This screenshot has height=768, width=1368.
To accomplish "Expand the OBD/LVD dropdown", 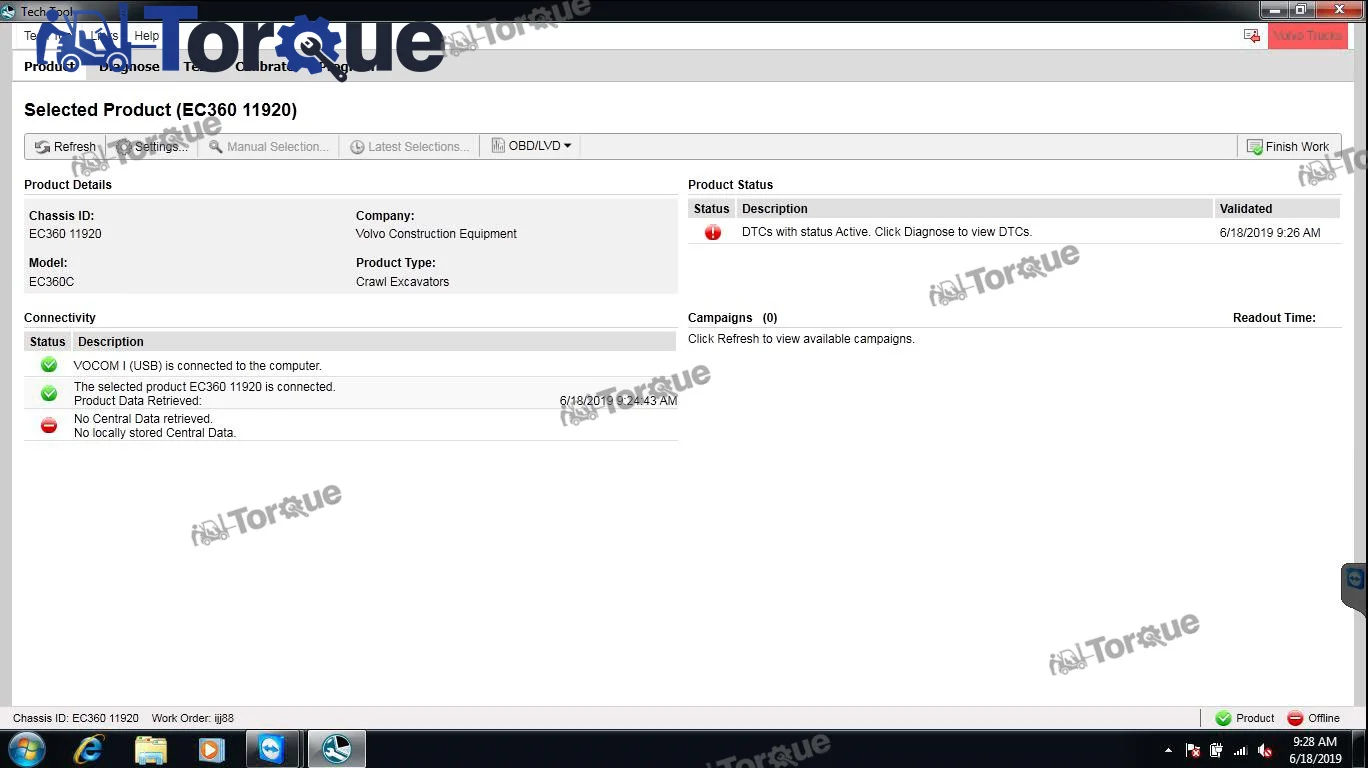I will coord(531,146).
